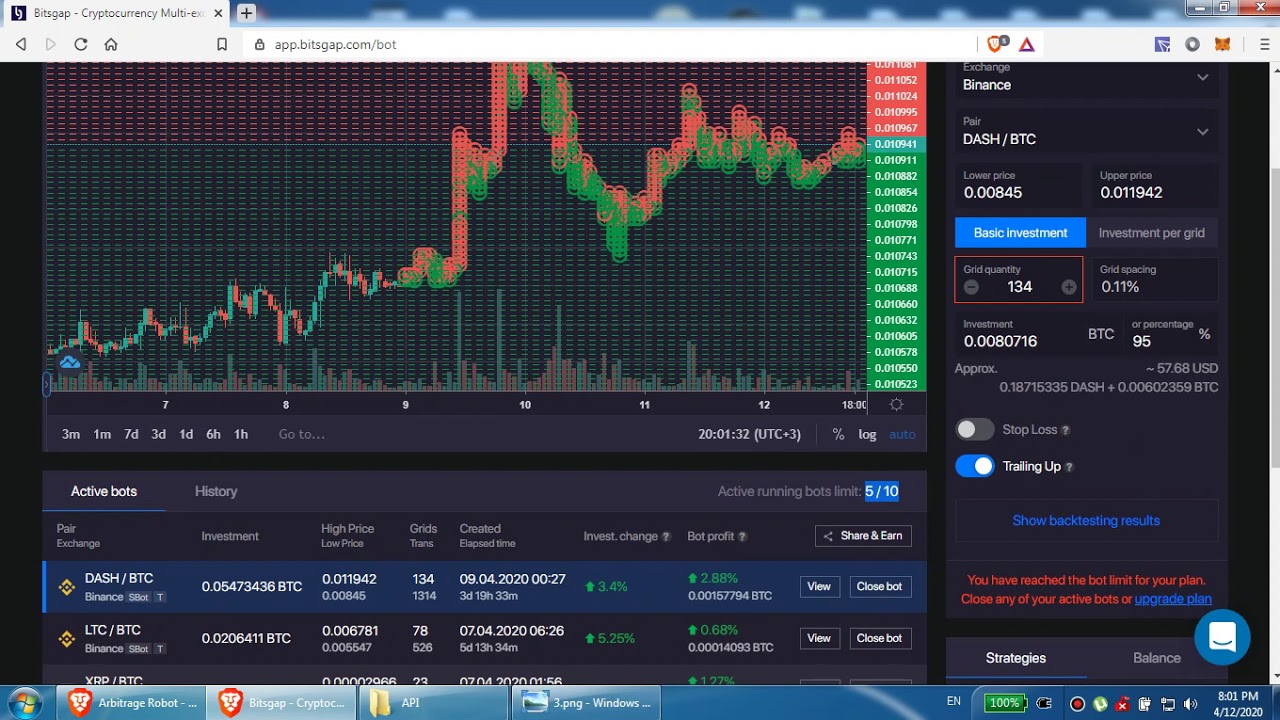Close the Bitsgap browser tab
Viewport: 1280px width, 720px height.
[218, 13]
